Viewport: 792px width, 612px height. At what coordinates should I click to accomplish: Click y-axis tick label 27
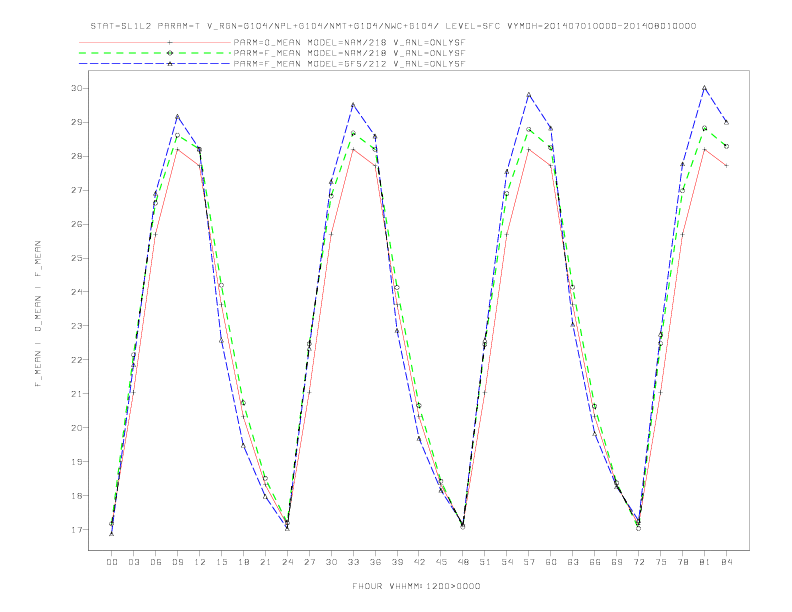[x=77, y=190]
